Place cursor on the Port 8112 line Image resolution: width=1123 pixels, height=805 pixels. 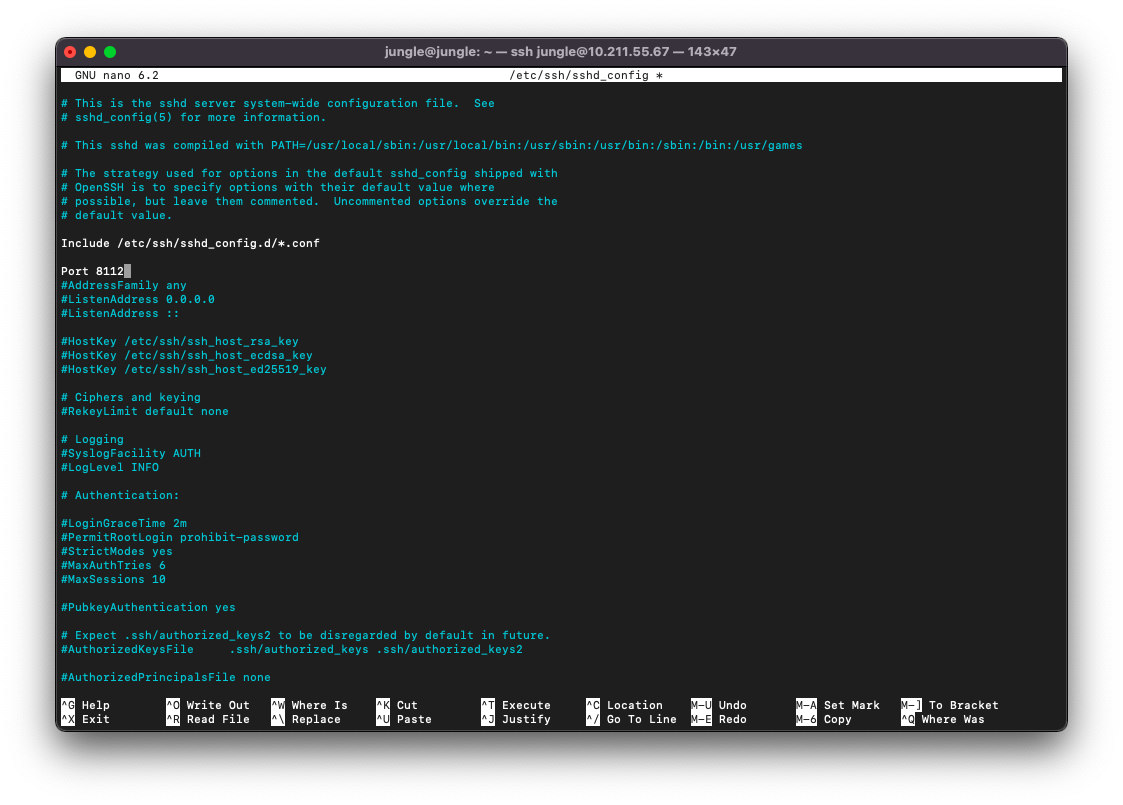point(95,271)
